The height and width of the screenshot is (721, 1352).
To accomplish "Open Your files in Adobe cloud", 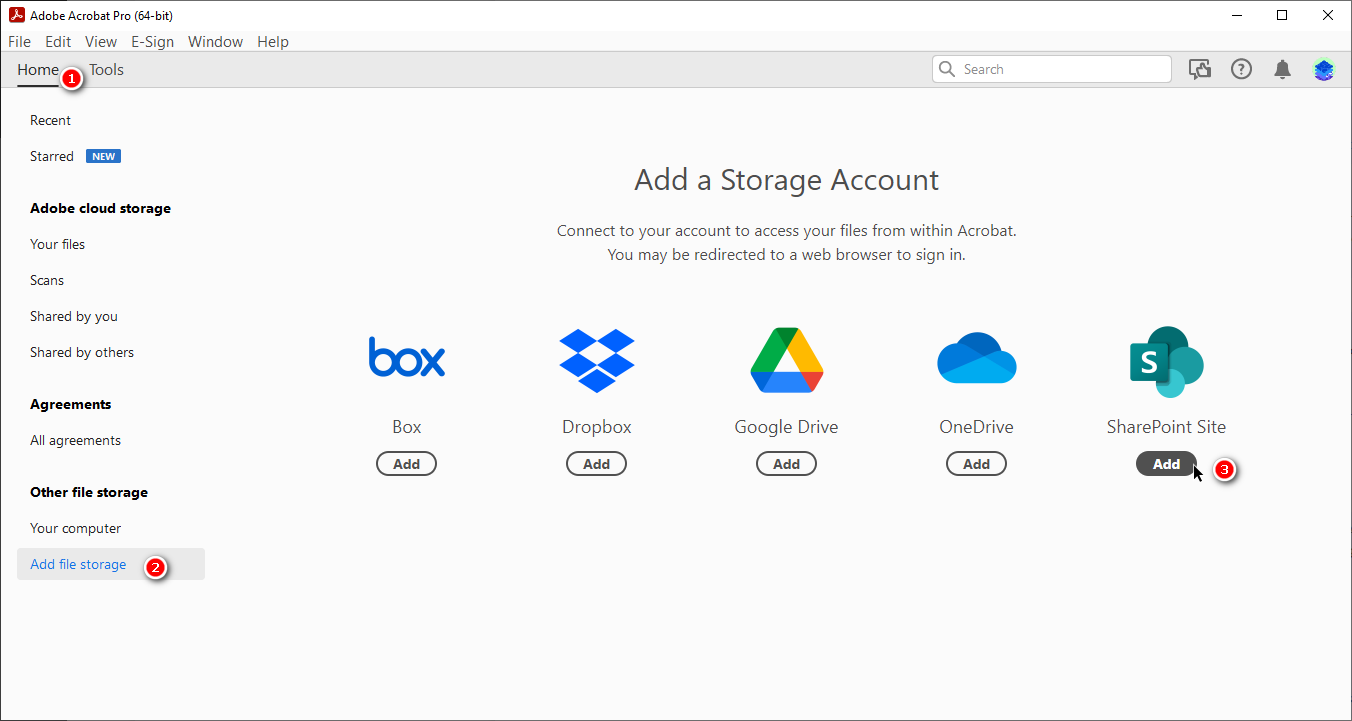I will point(57,244).
